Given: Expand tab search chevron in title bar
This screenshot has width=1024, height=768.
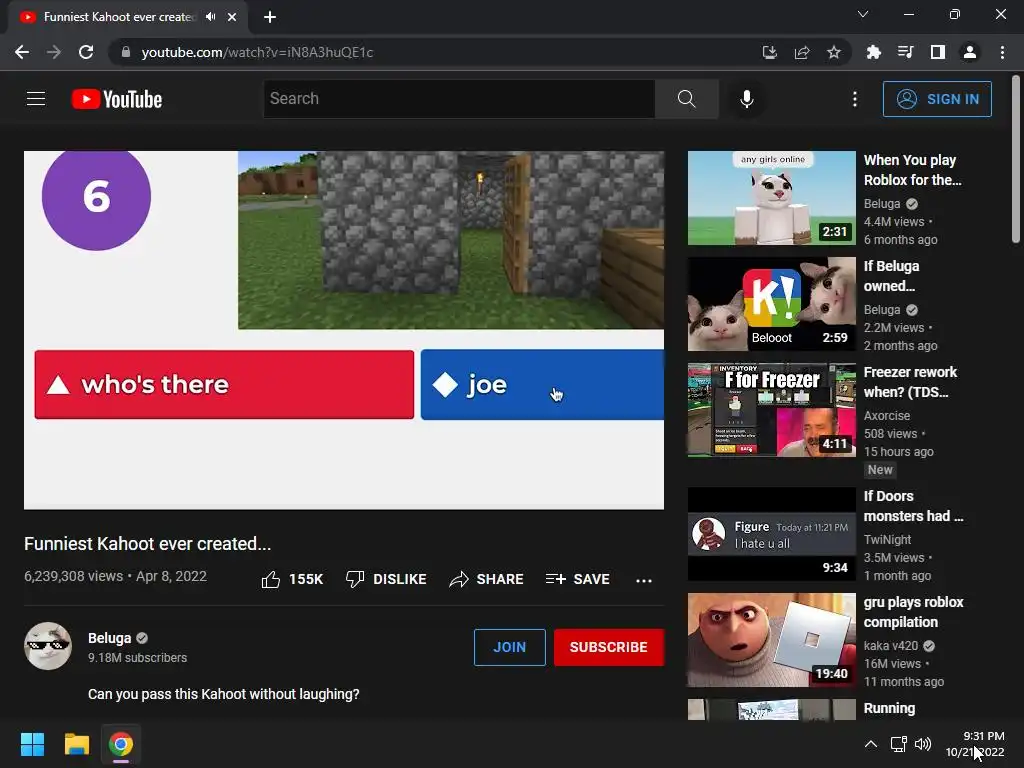Looking at the screenshot, I should click(x=863, y=14).
